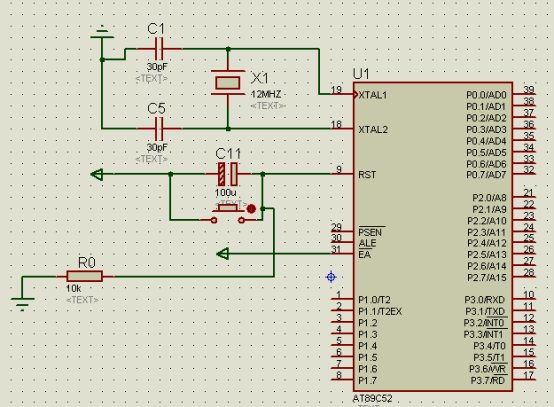Viewport: 554px width, 407px height.
Task: Click the P0.3/AD3 pin label
Action: 486,130
